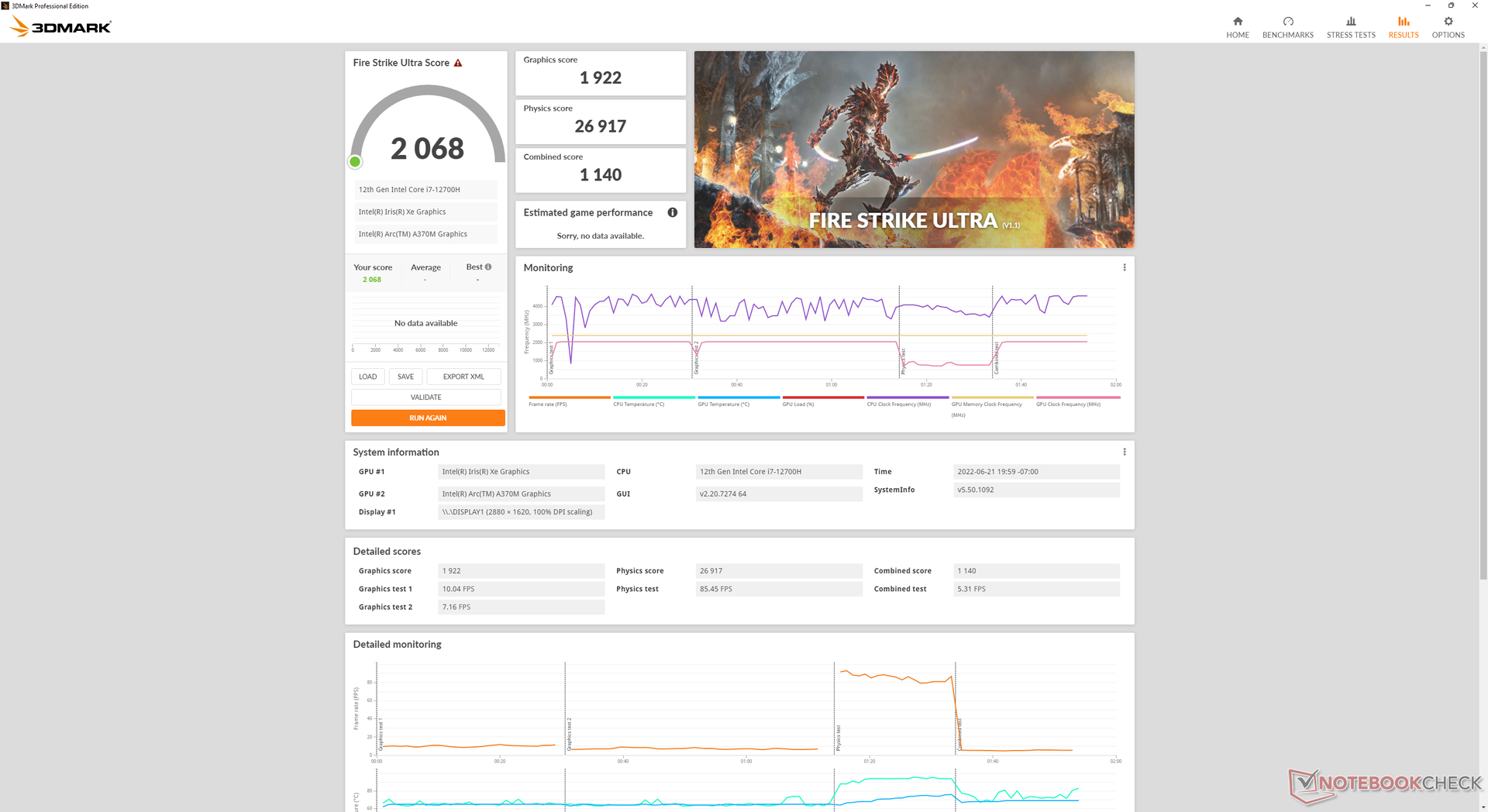Click the Combined test value 5.31 FPS
Viewport: 1488px width, 812px height.
click(1036, 589)
